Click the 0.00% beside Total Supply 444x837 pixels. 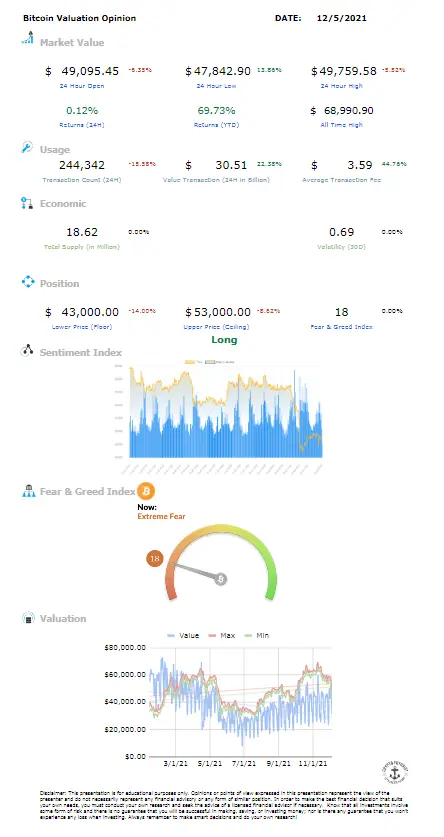[139, 232]
